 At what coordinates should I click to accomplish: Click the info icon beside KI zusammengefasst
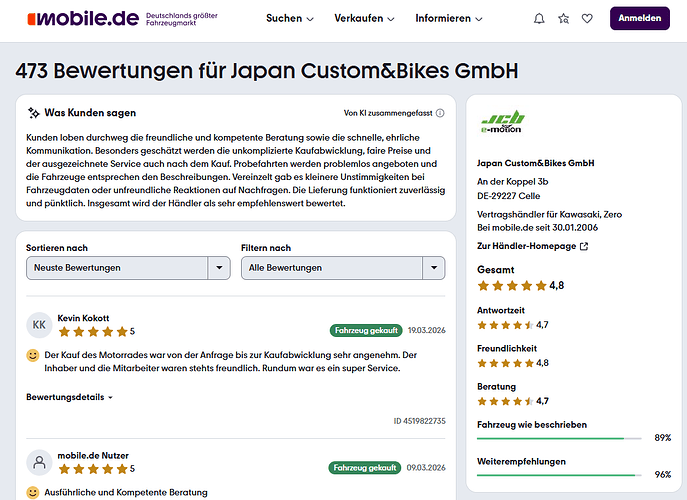tap(439, 113)
